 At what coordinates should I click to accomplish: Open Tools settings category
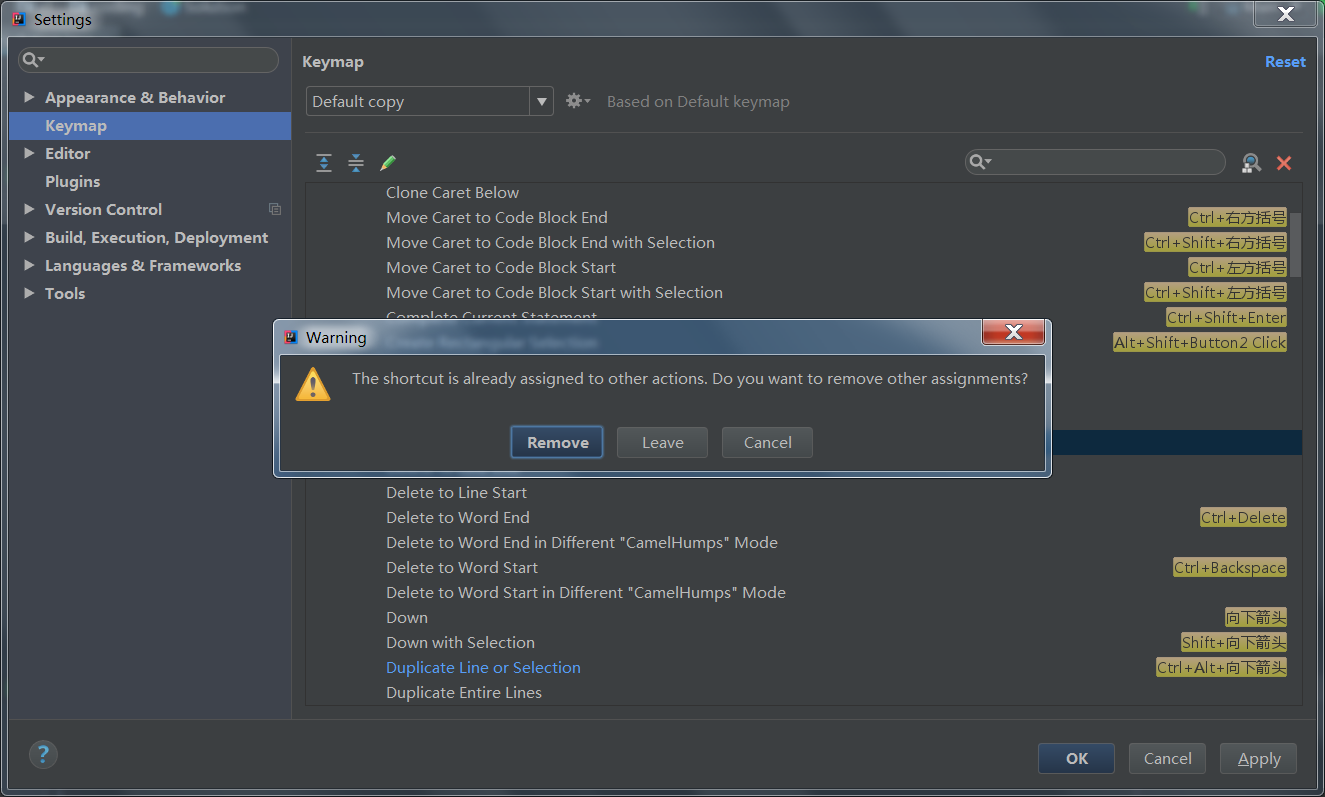(x=65, y=293)
